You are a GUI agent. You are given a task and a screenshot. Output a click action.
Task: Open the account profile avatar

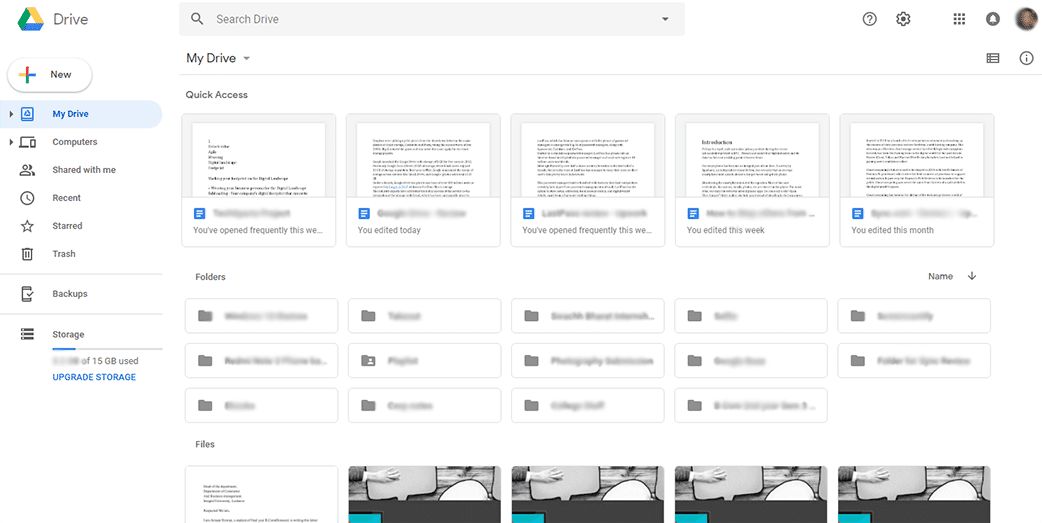point(1026,19)
